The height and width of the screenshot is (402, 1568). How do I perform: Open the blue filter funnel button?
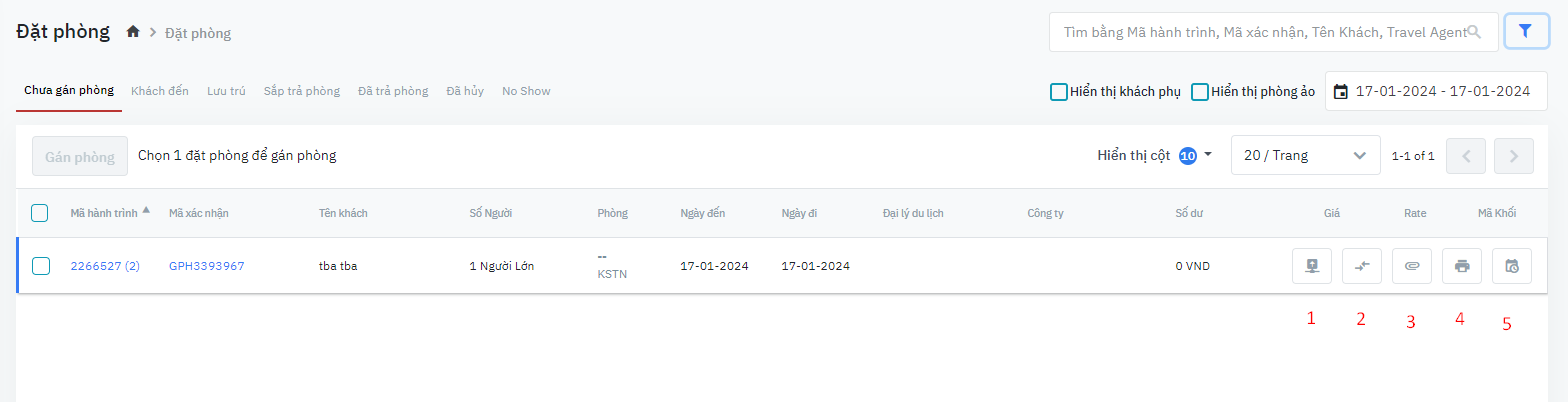point(1526,32)
